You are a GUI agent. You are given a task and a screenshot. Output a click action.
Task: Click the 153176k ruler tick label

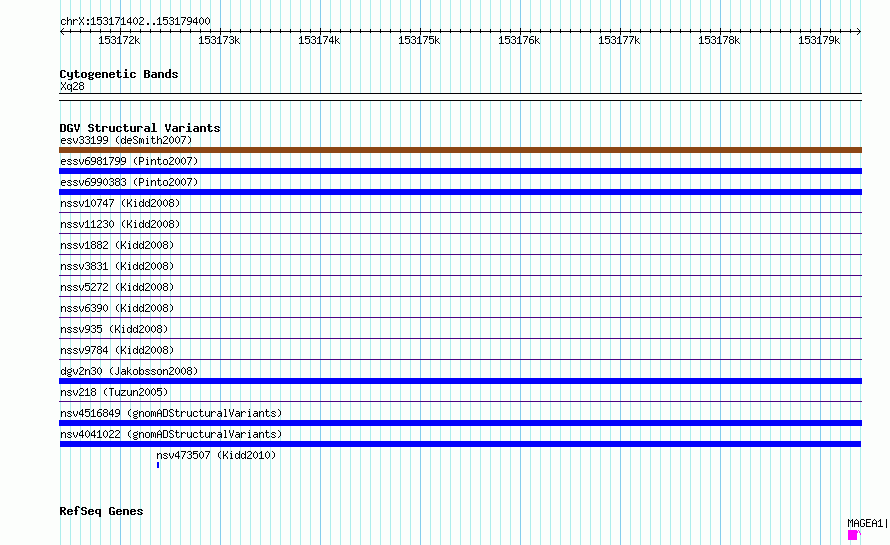(x=519, y=40)
